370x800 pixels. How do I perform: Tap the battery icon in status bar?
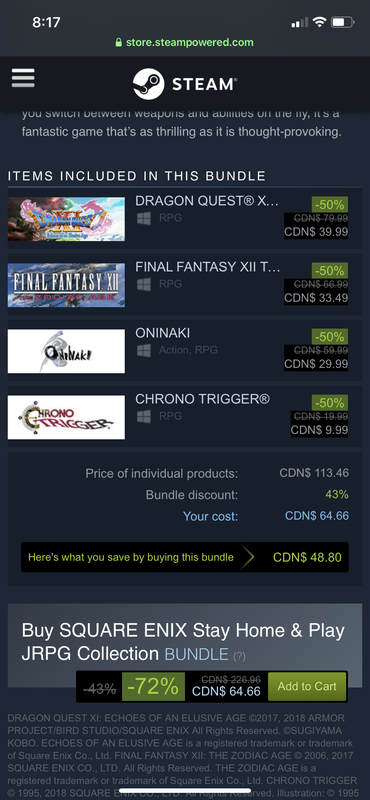pos(342,22)
